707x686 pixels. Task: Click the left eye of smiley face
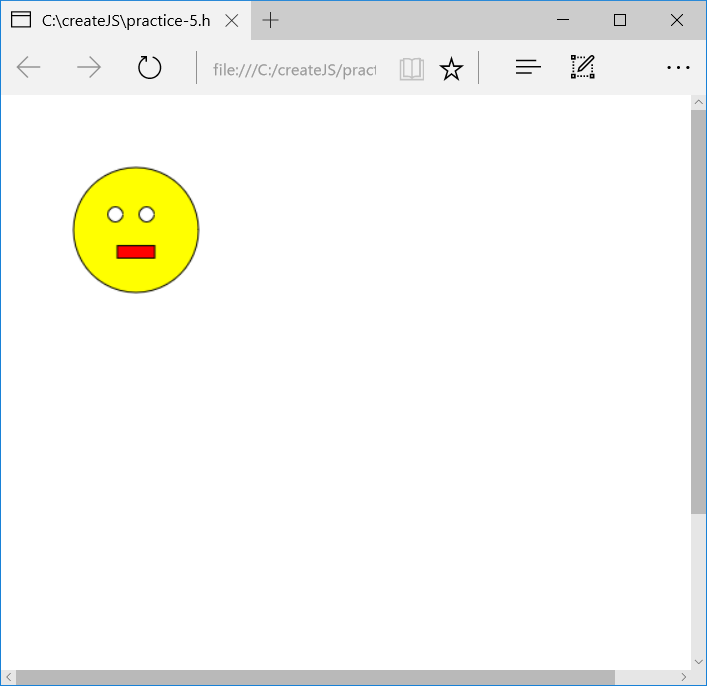click(x=115, y=214)
